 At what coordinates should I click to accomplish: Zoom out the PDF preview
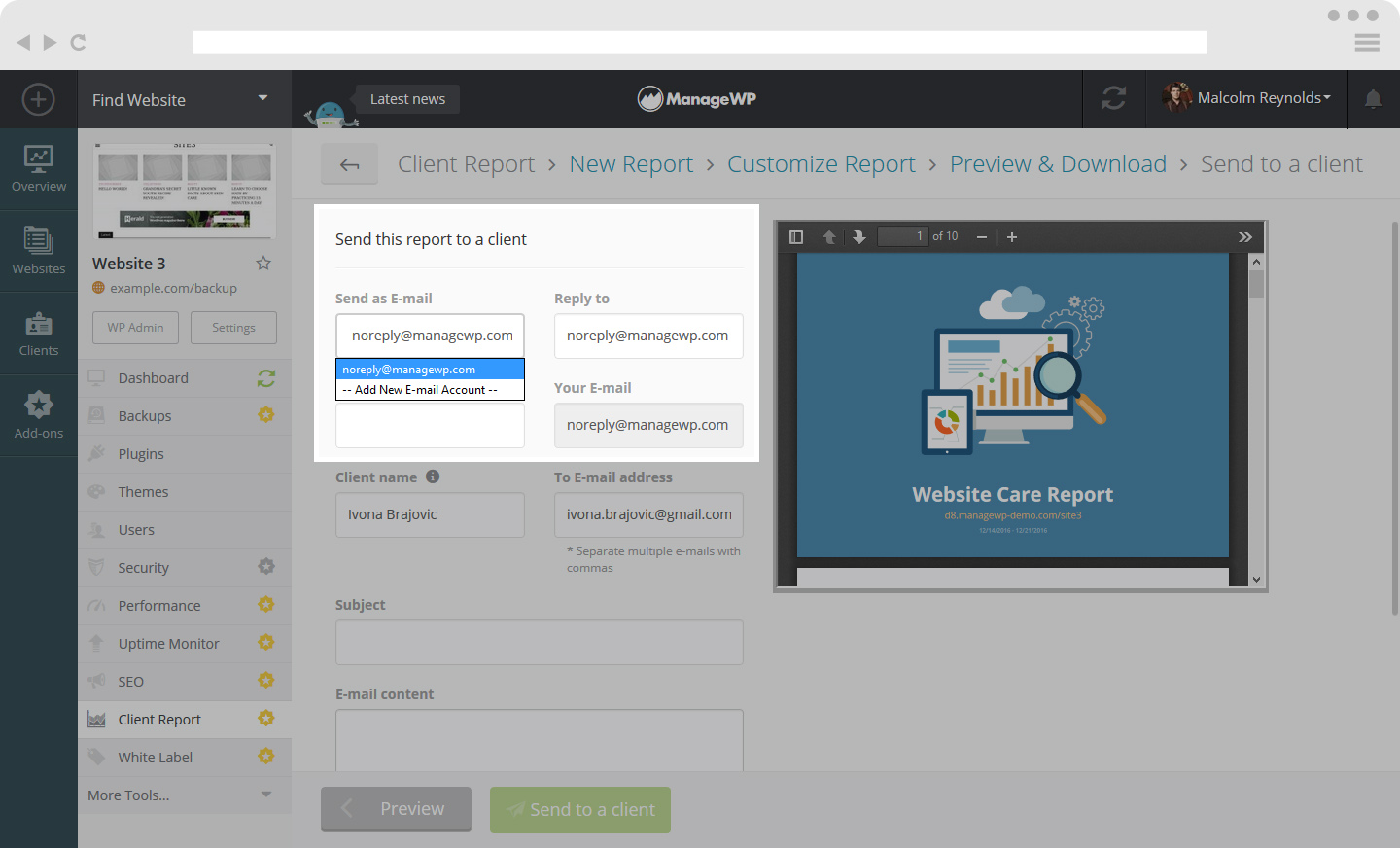(x=982, y=236)
